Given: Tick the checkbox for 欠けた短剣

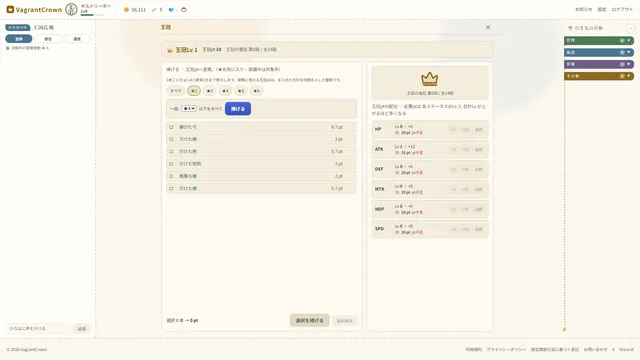Looking at the screenshot, I should [x=171, y=164].
